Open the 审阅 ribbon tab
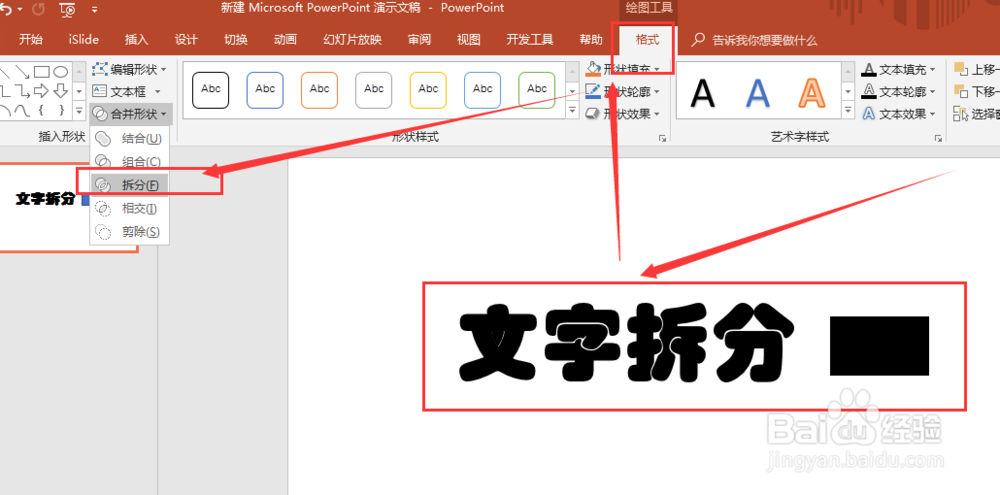Screen dimensions: 1000x495 point(419,40)
